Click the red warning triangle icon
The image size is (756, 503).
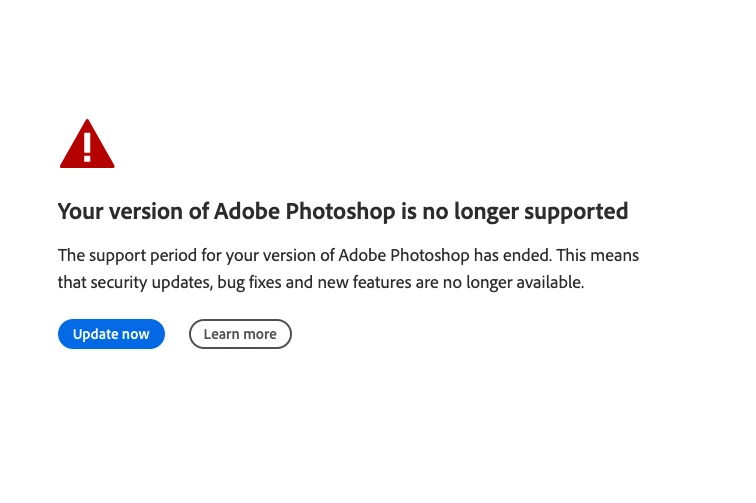(87, 145)
